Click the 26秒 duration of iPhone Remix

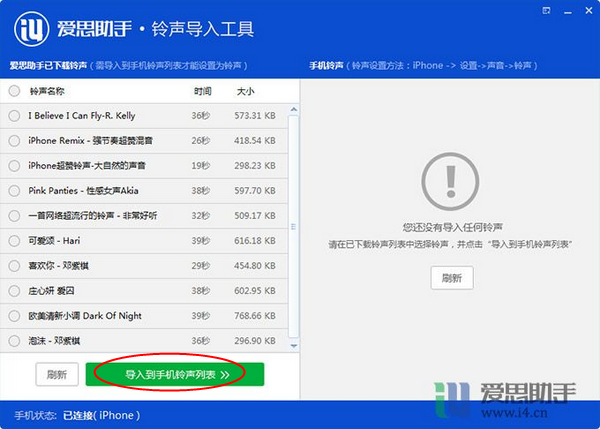point(201,140)
